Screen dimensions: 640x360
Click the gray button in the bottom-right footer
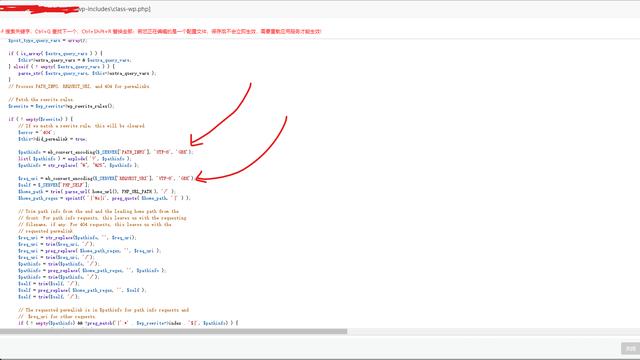point(630,348)
